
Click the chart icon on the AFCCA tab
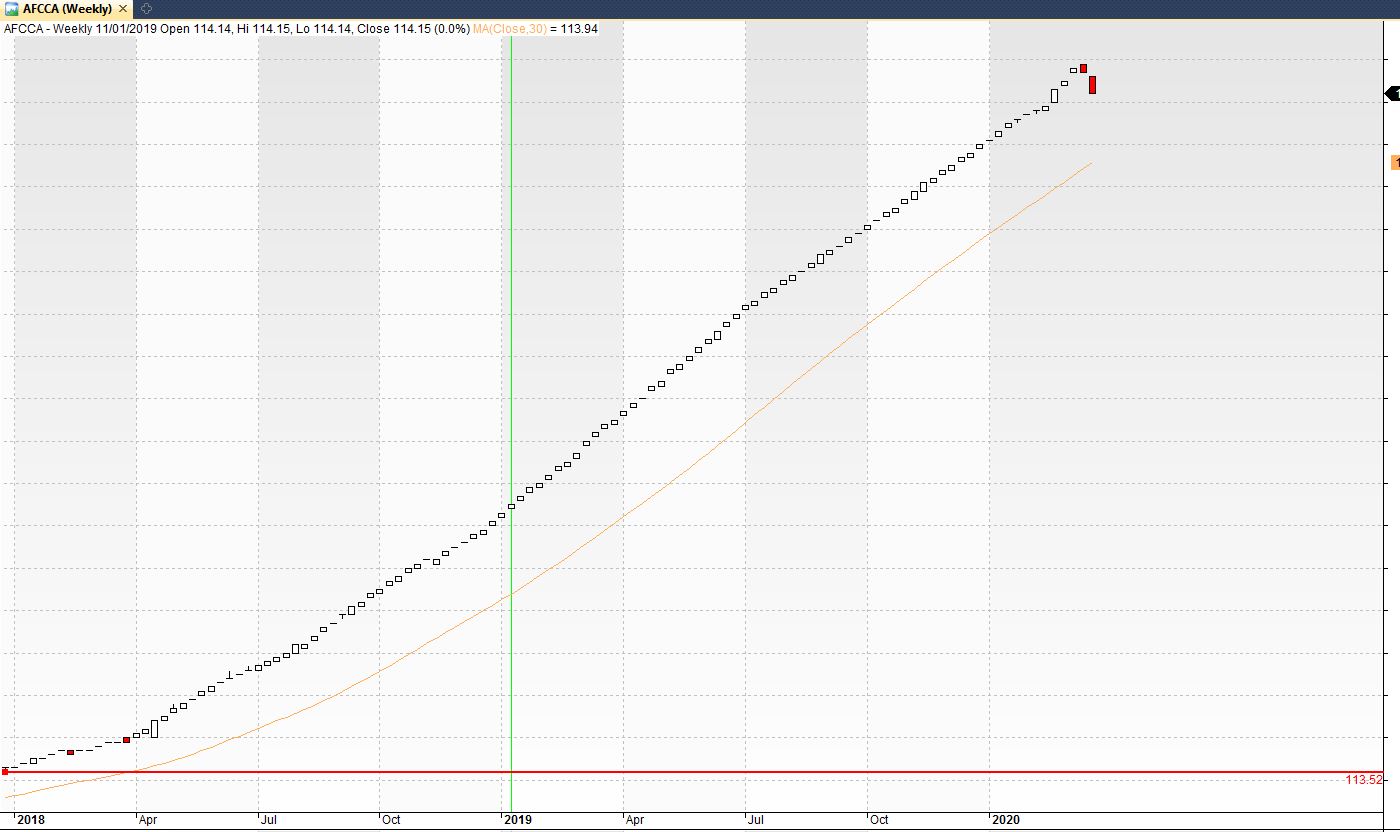(x=12, y=9)
